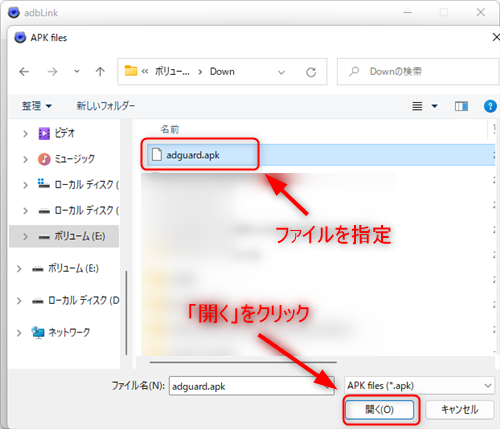Toggle the preview pane icon

tap(461, 106)
